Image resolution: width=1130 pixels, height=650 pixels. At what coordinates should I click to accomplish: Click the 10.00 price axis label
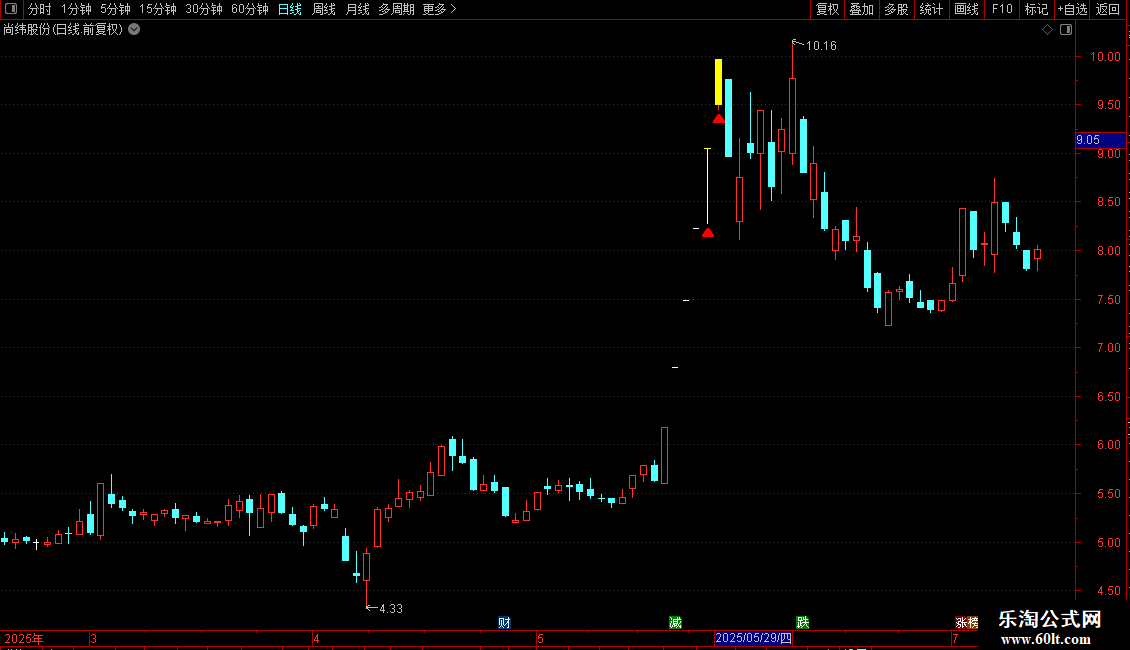coord(1105,57)
